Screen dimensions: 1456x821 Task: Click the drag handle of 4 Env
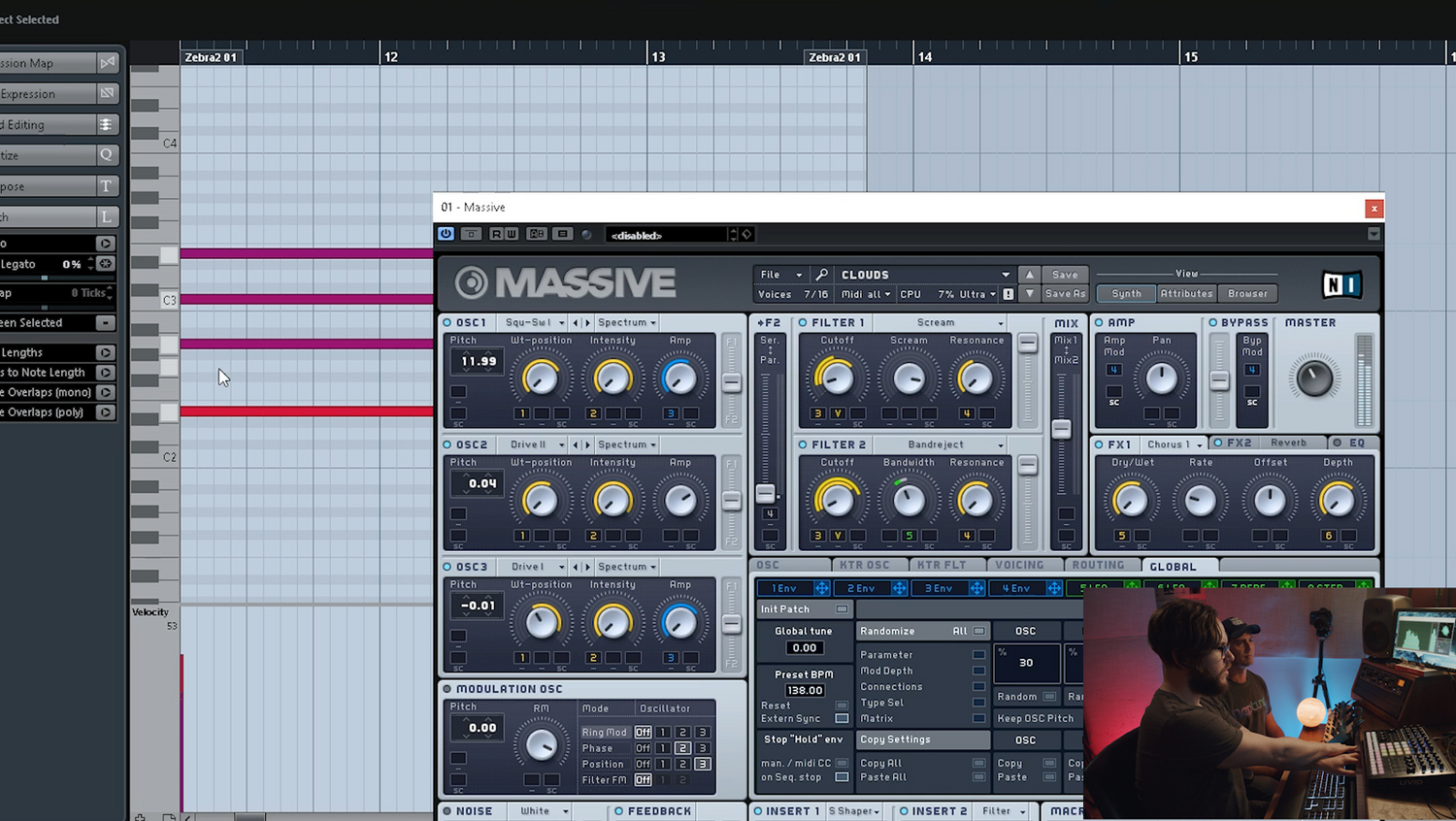pos(1053,588)
